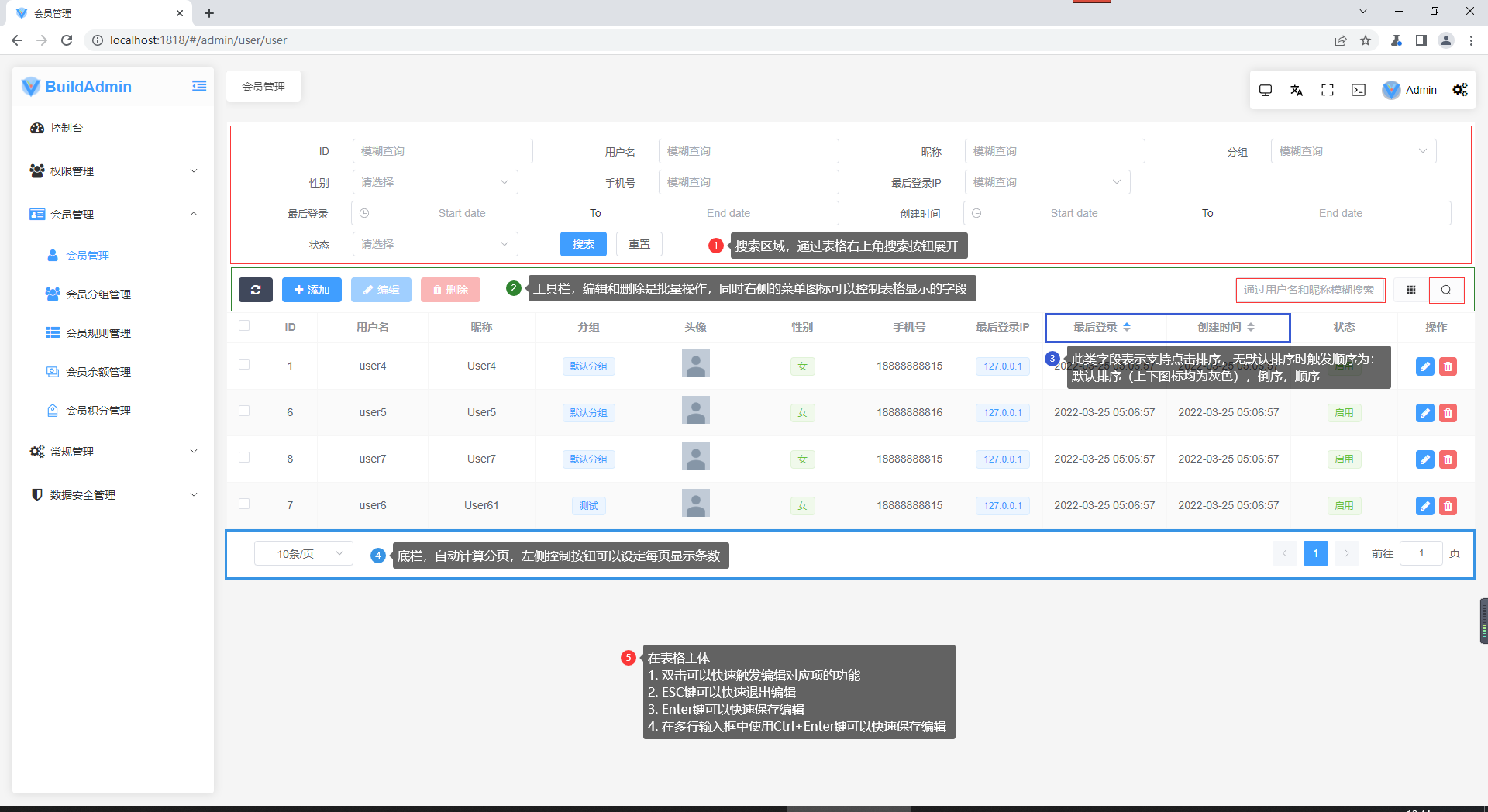
Task: Check the checkbox for user6's row
Action: (244, 504)
